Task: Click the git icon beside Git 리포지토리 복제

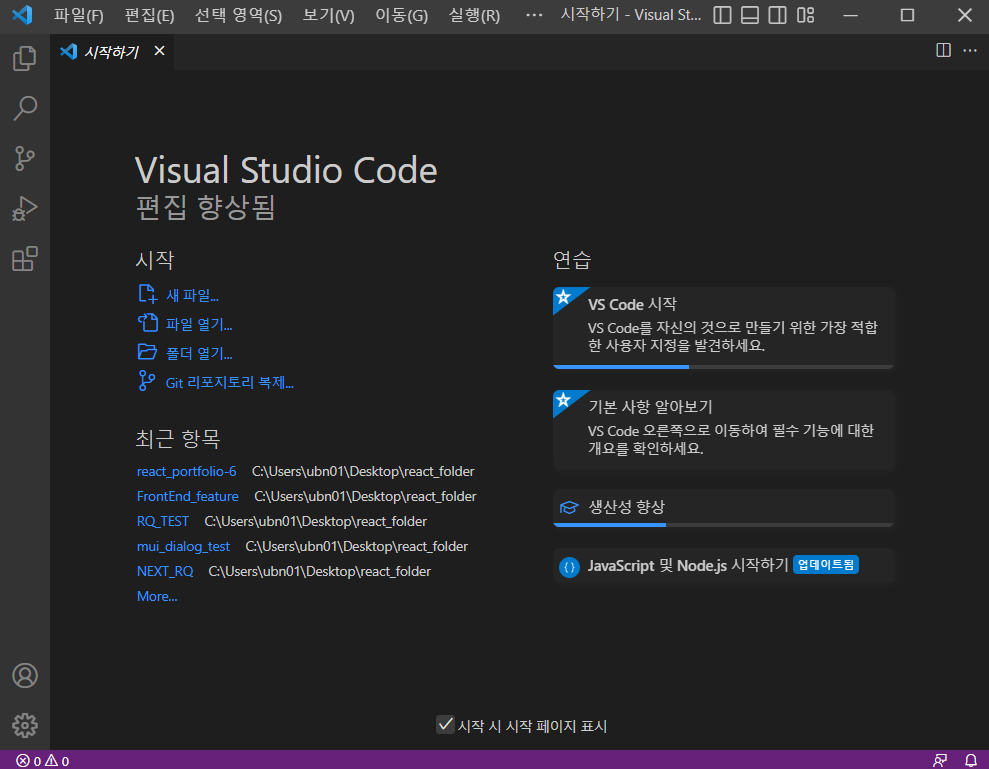Action: coord(146,381)
